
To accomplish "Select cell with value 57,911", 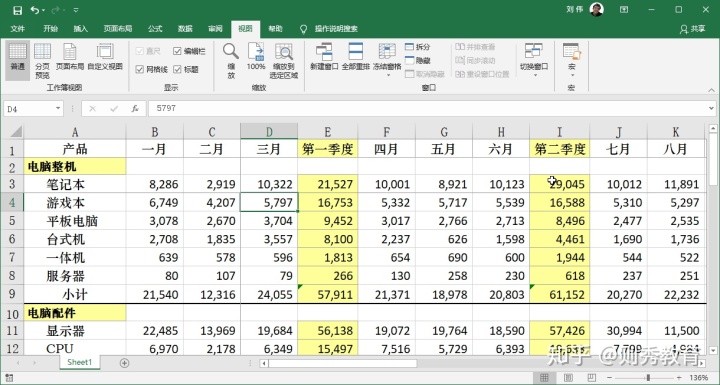I will 327,294.
